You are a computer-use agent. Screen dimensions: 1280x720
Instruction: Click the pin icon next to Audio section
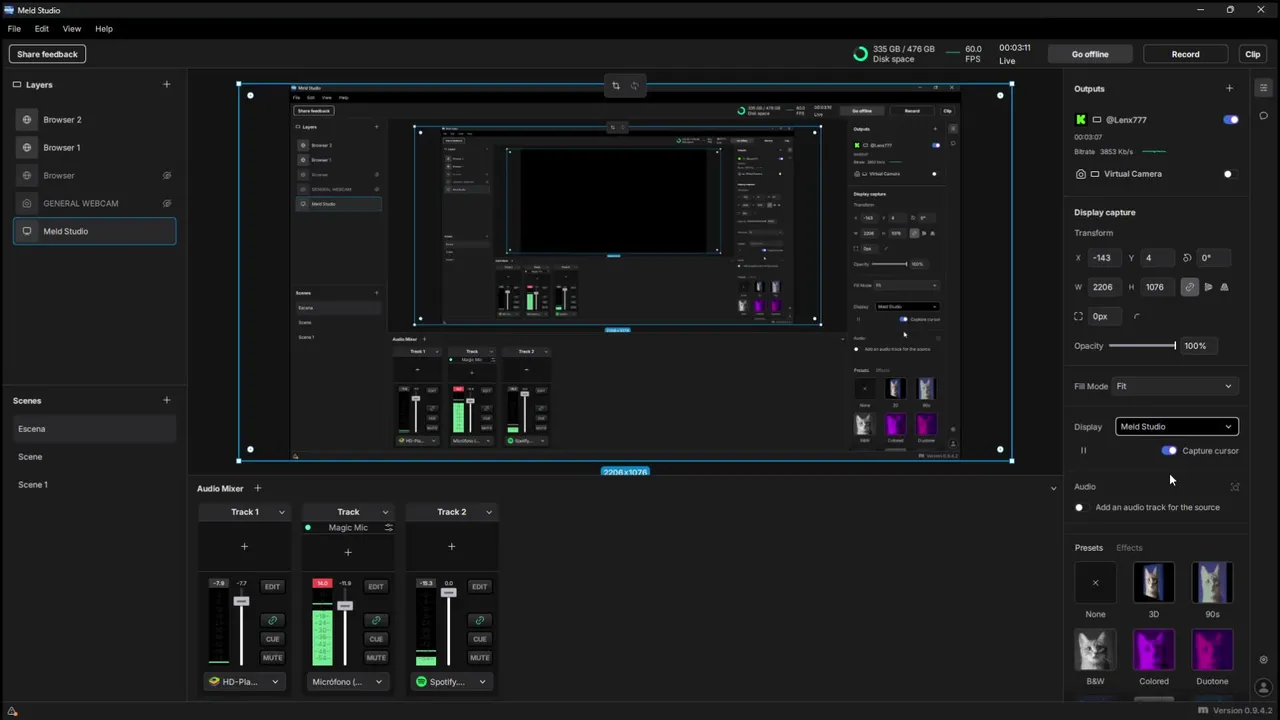click(x=1235, y=487)
